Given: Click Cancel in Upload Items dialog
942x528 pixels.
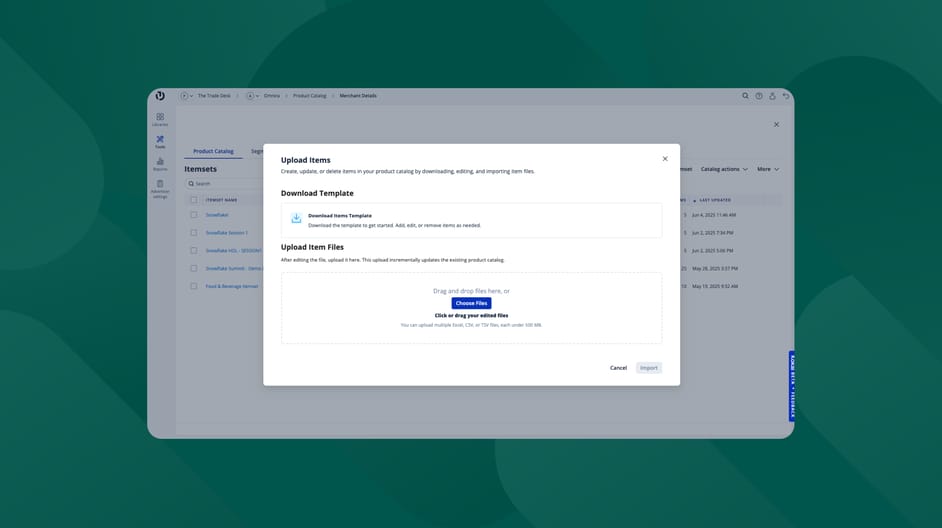Looking at the screenshot, I should [x=618, y=368].
